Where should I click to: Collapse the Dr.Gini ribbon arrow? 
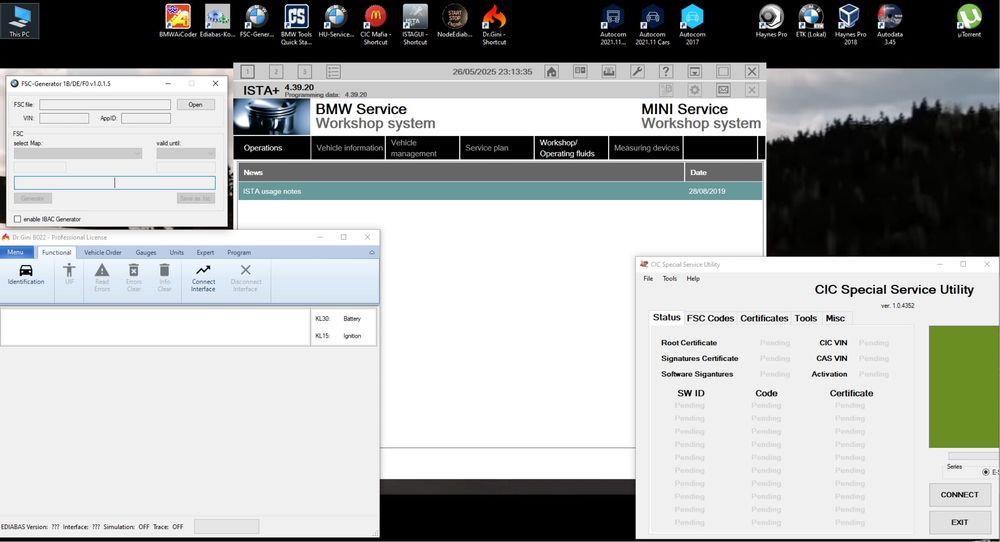(x=372, y=253)
